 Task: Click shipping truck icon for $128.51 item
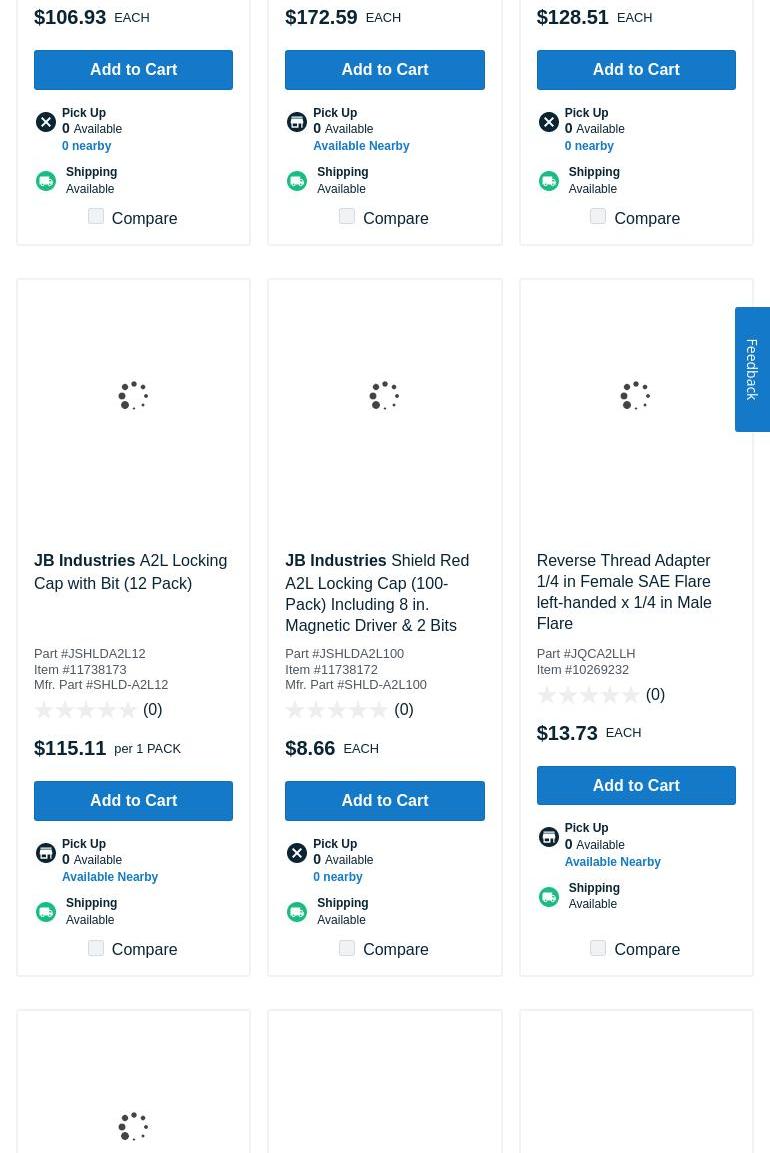click(x=548, y=181)
